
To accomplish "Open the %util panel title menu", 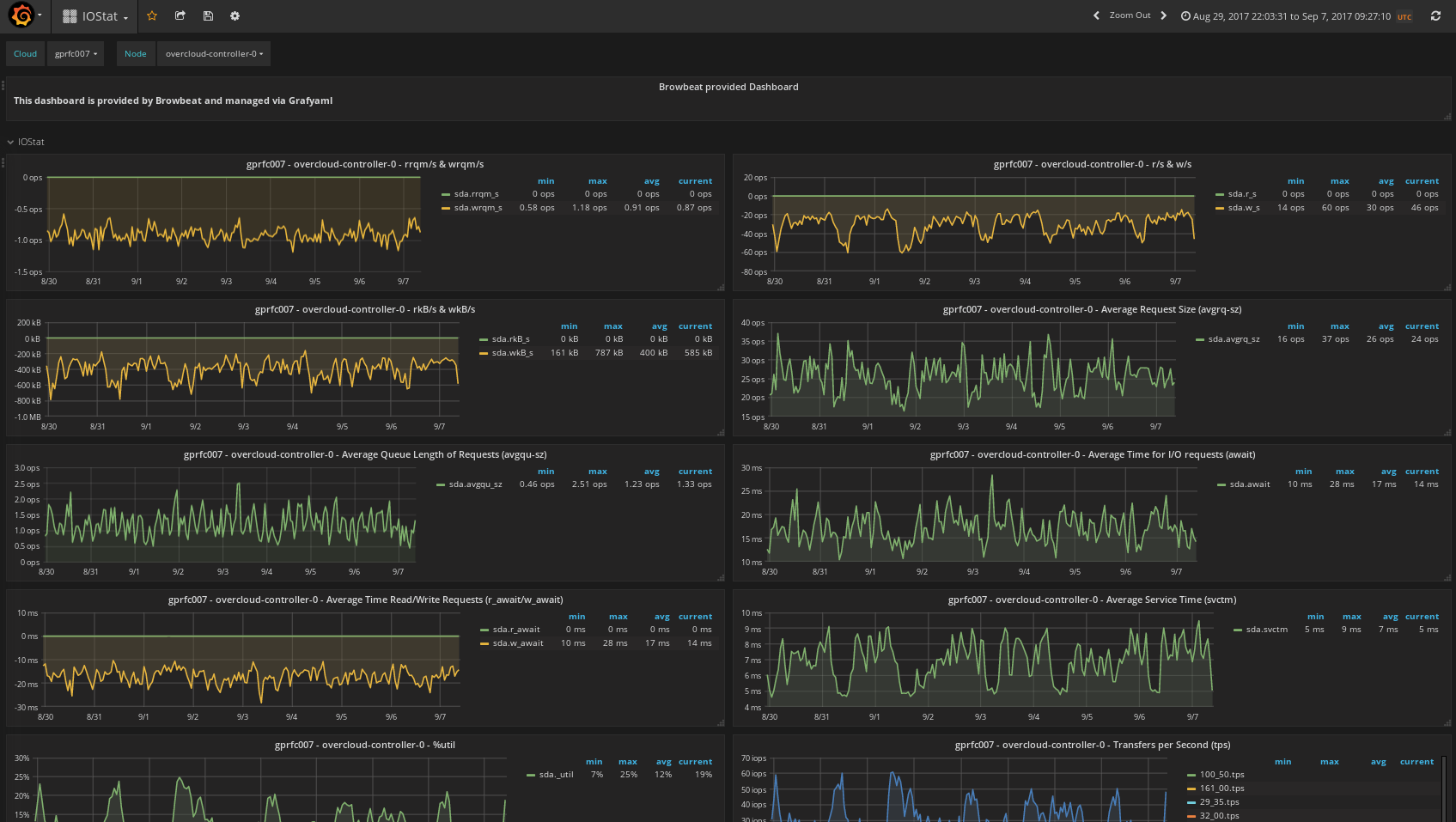I will click(364, 745).
